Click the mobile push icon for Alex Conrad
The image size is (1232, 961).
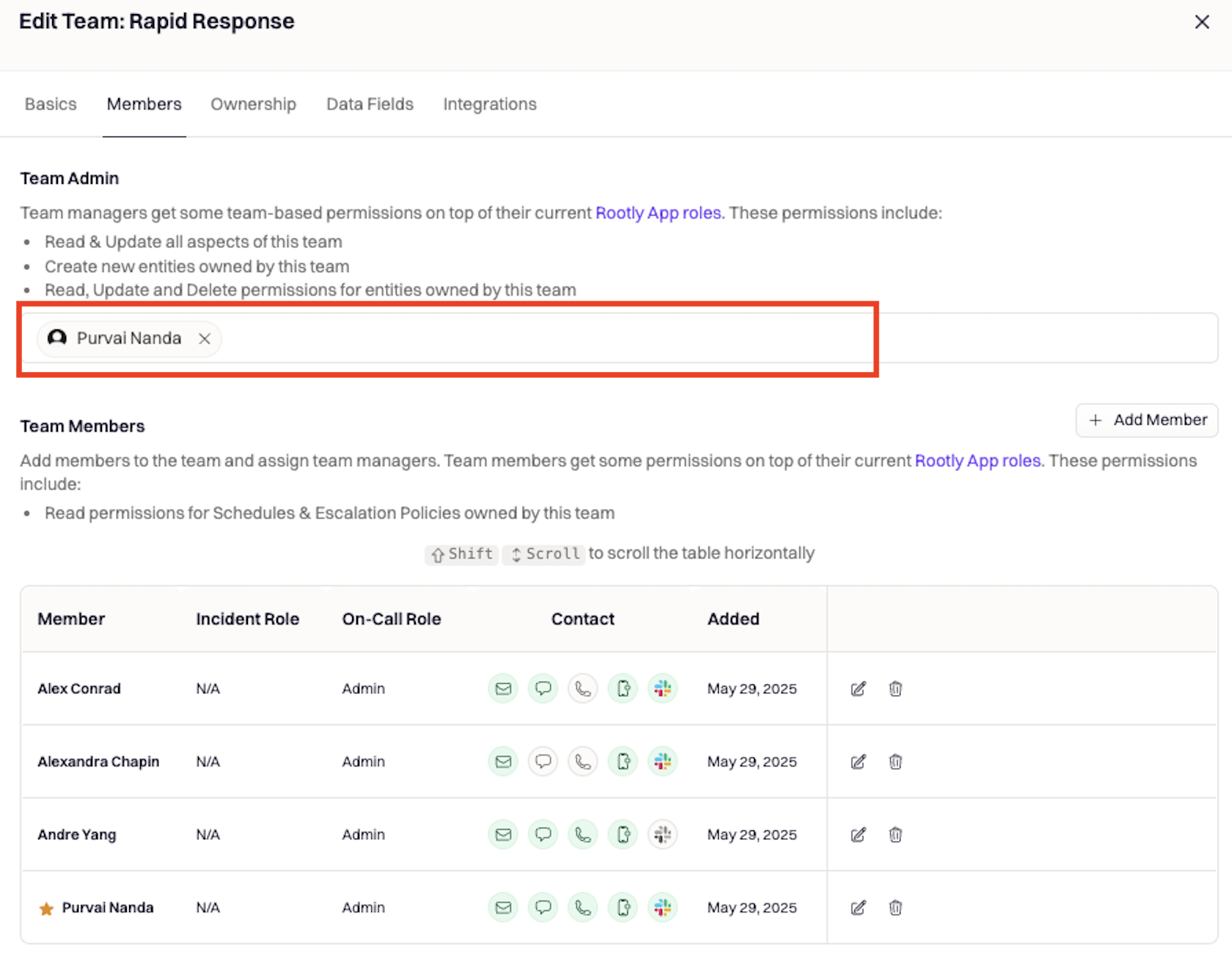click(x=623, y=688)
